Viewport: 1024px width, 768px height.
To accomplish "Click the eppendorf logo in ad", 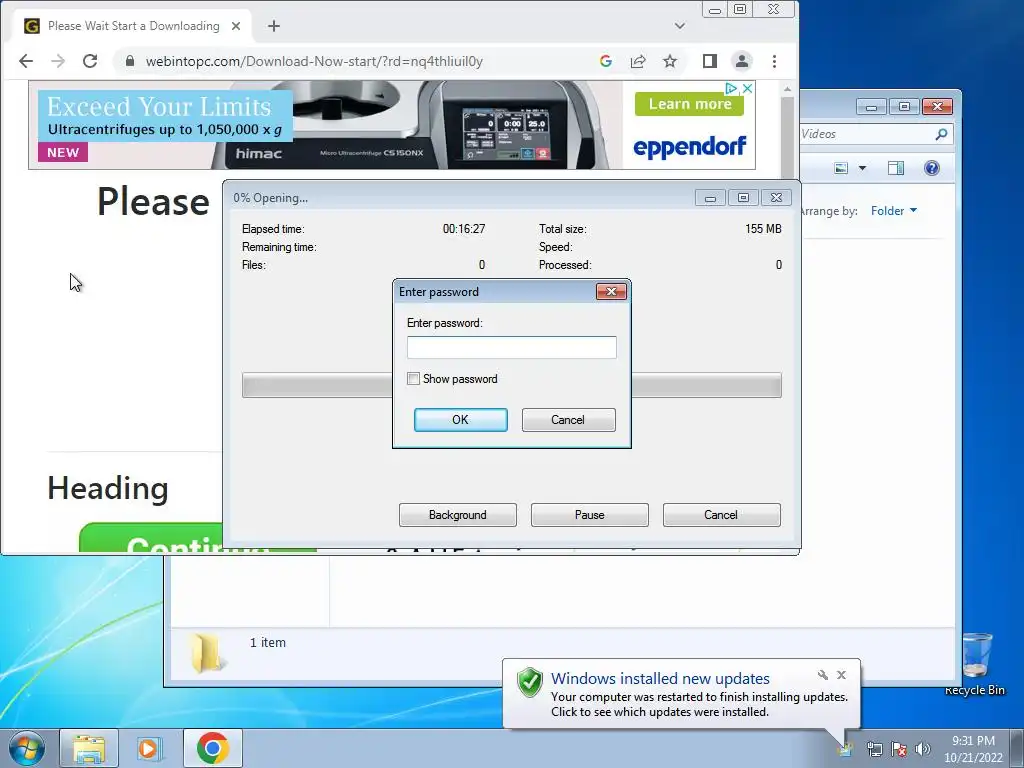I will (x=690, y=147).
